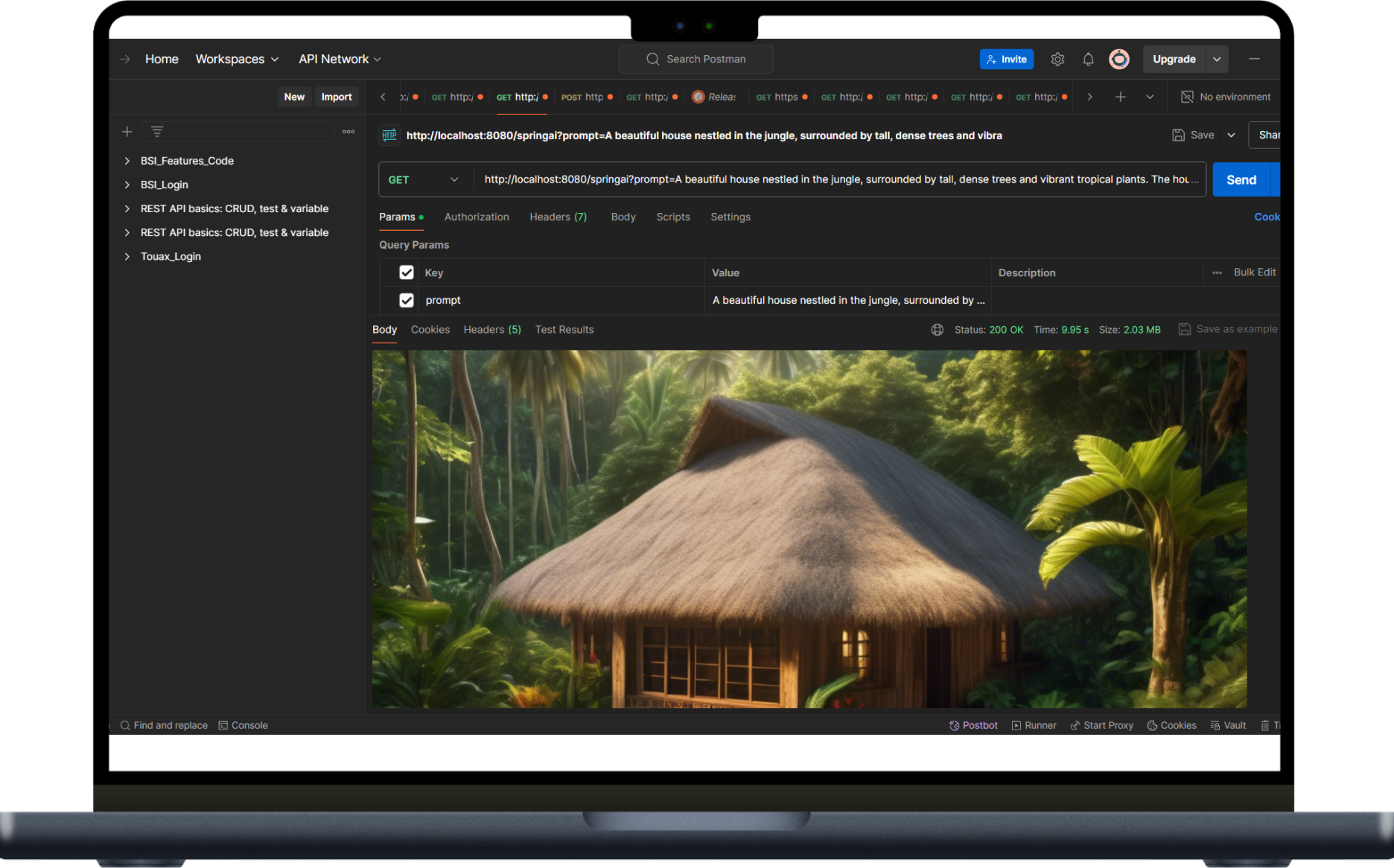
Task: Open the notifications bell
Action: (1088, 60)
